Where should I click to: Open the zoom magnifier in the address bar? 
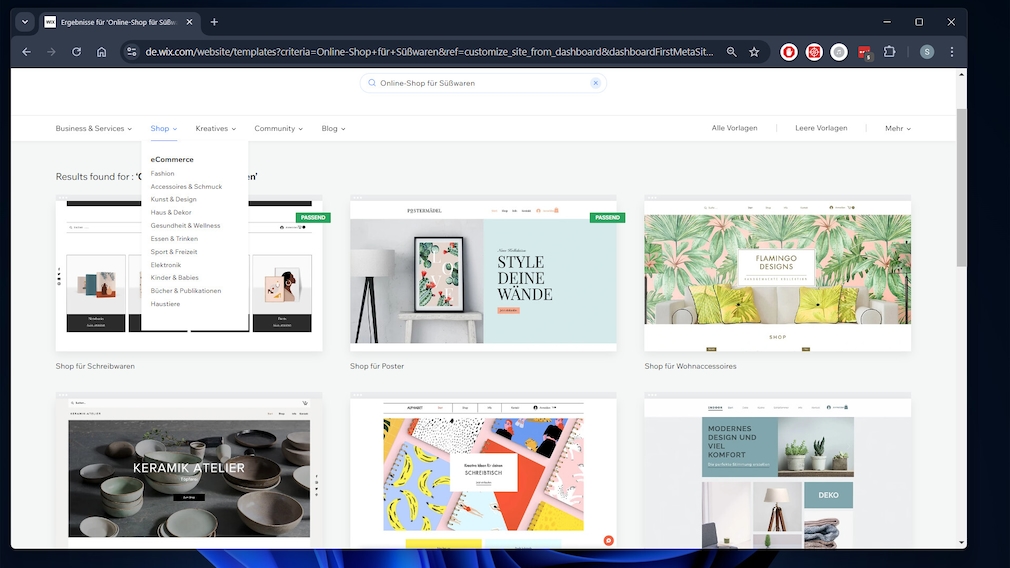tap(732, 52)
